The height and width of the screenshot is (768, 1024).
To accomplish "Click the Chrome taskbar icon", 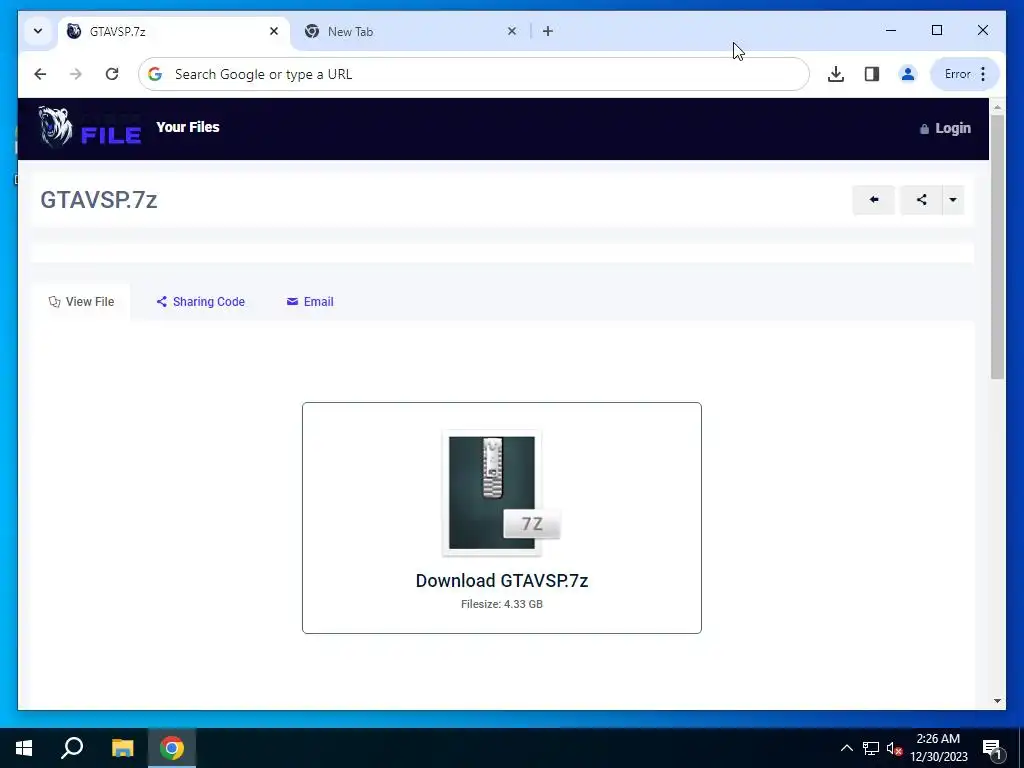I will [172, 748].
